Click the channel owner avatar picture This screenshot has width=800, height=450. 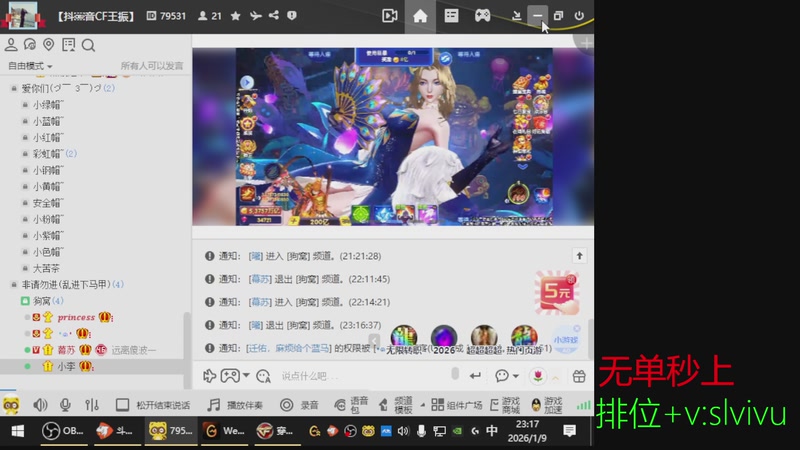[22, 15]
